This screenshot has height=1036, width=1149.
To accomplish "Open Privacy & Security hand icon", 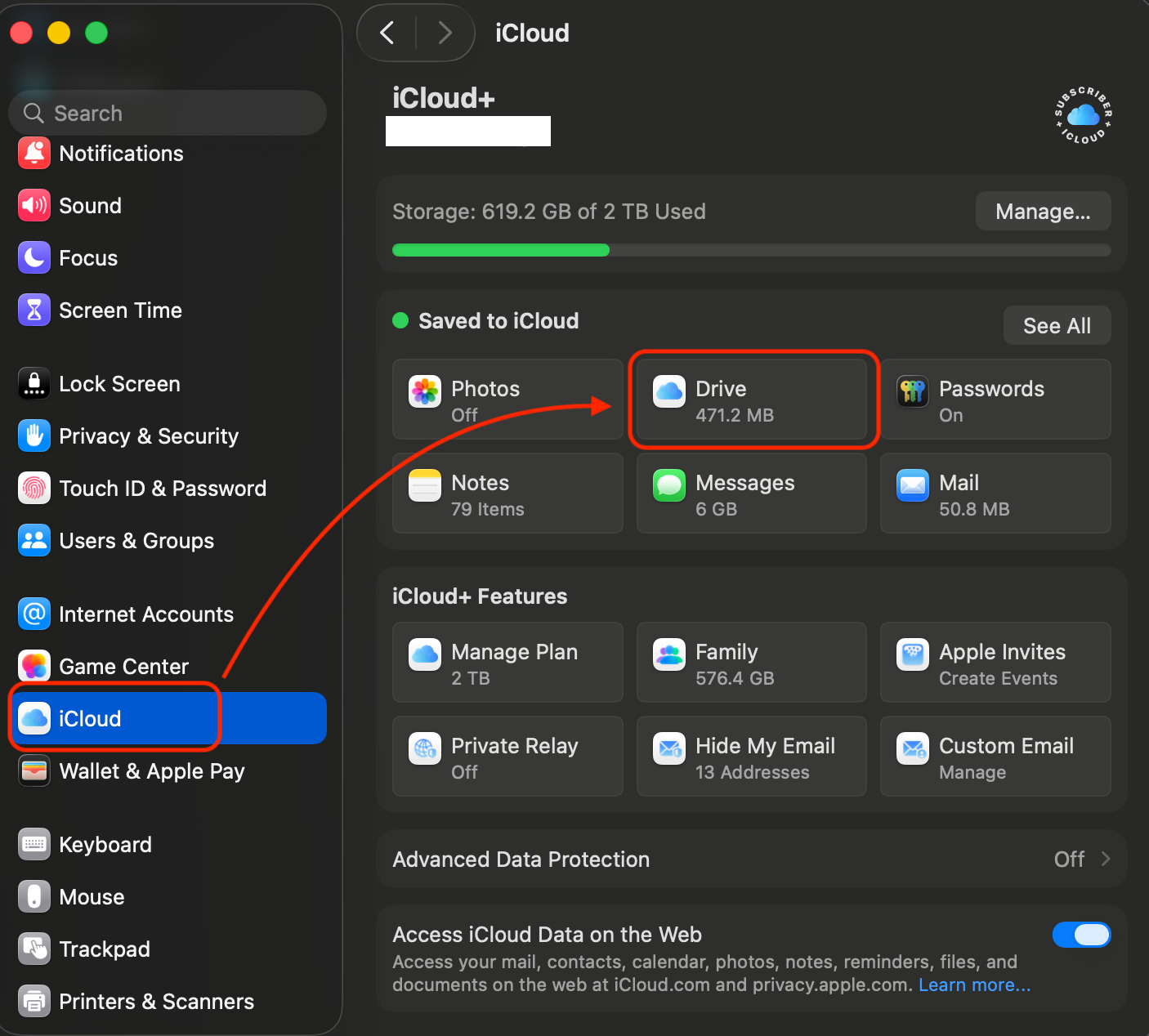I will [x=34, y=436].
